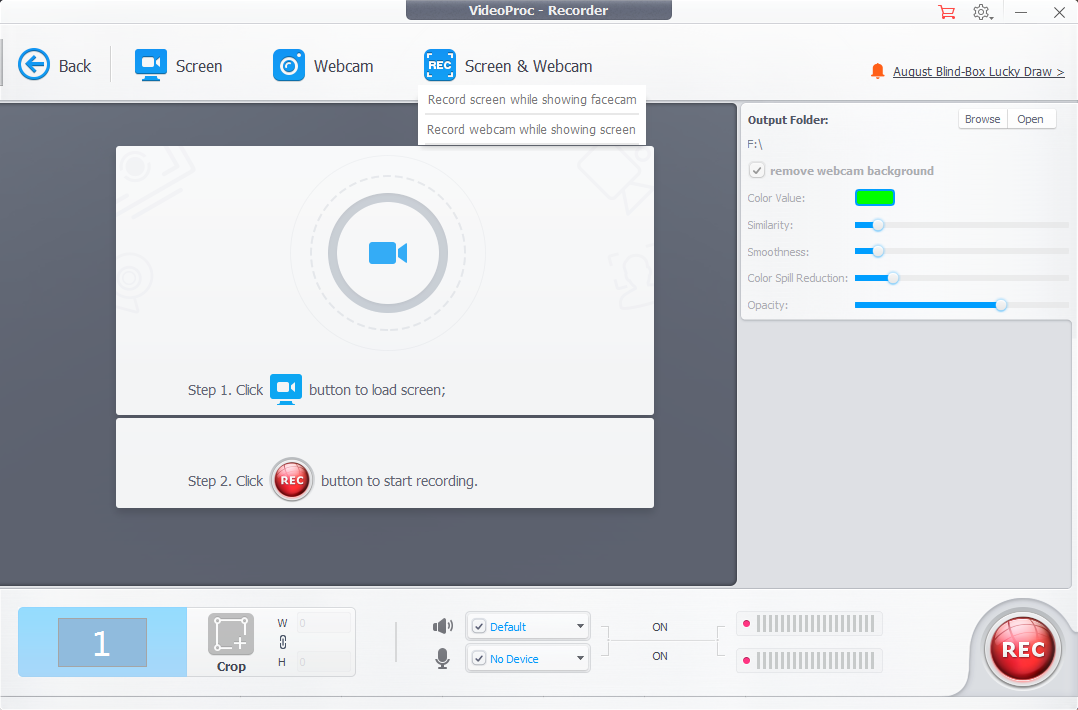
Task: Click the notification bell icon
Action: 877,71
